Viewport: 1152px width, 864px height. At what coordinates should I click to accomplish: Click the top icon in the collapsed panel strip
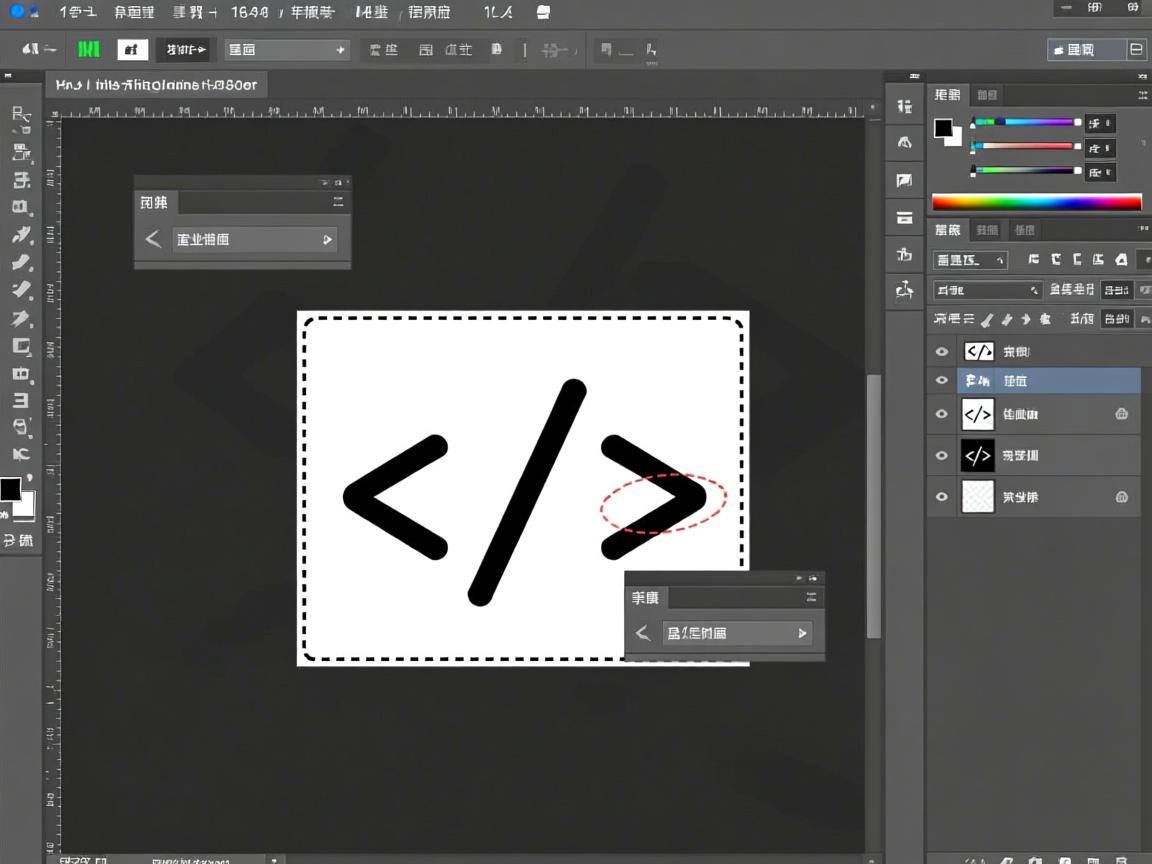[x=904, y=107]
